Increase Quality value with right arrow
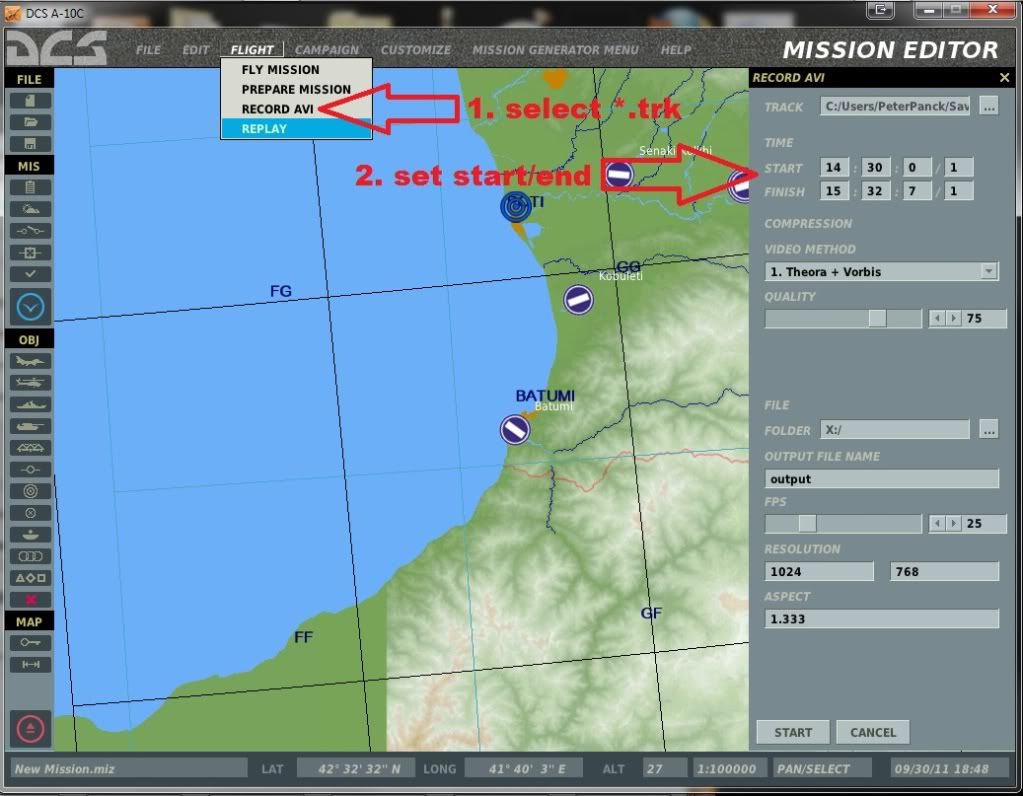Viewport: 1023px width, 796px height. [954, 319]
